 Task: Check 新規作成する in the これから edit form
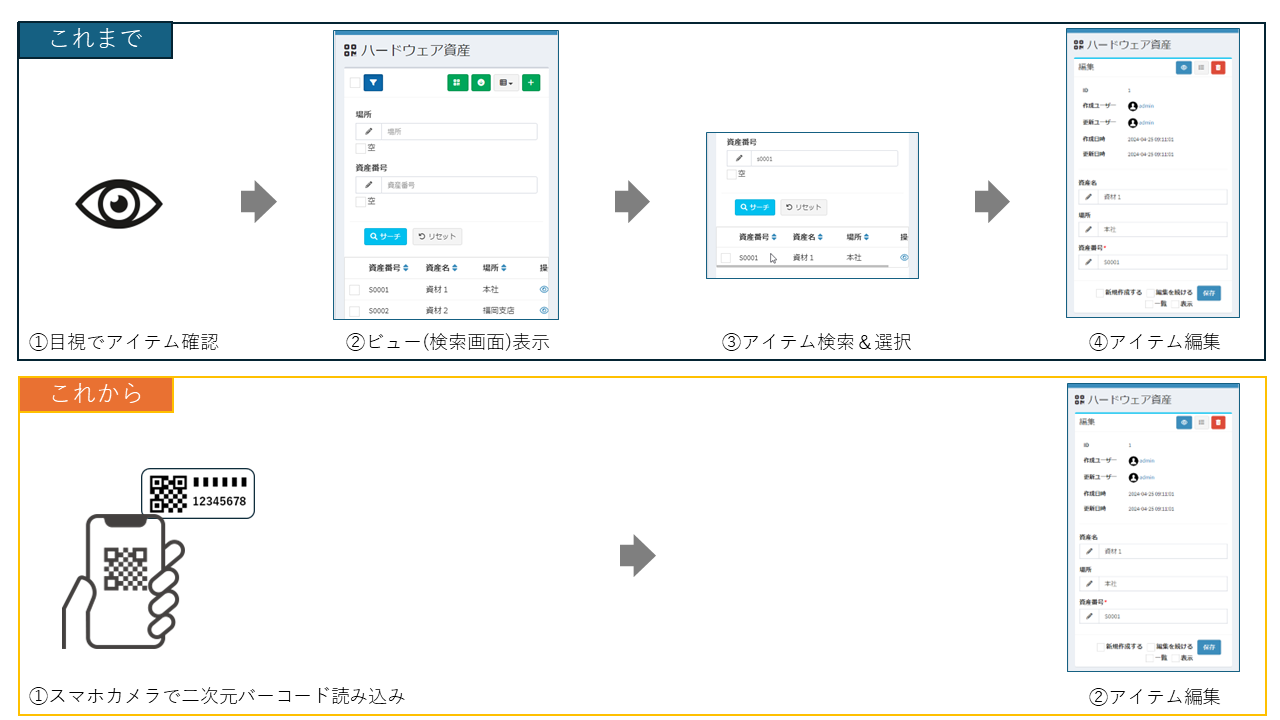point(1101,647)
